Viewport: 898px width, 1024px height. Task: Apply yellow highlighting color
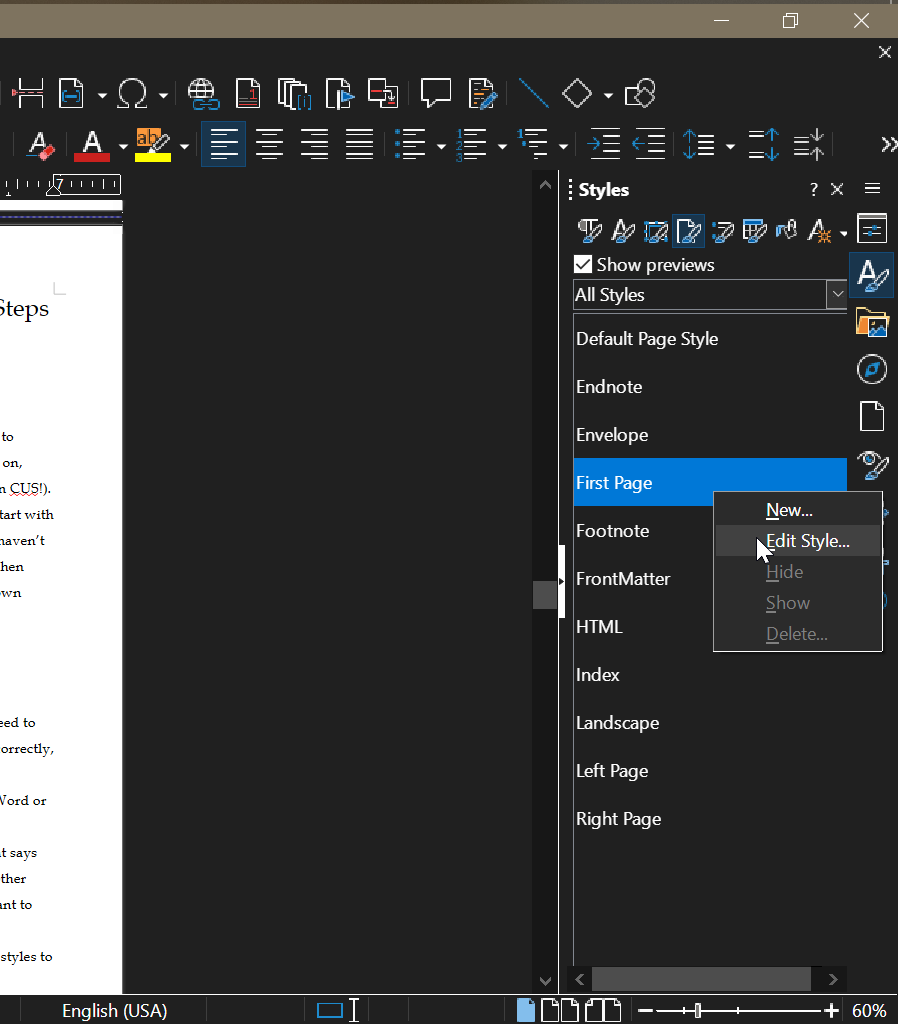[x=153, y=144]
